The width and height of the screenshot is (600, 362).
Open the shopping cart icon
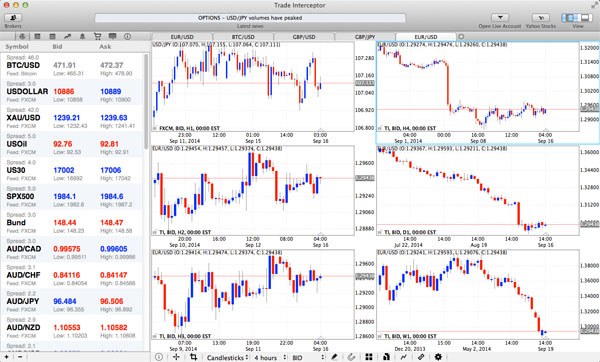point(97,36)
